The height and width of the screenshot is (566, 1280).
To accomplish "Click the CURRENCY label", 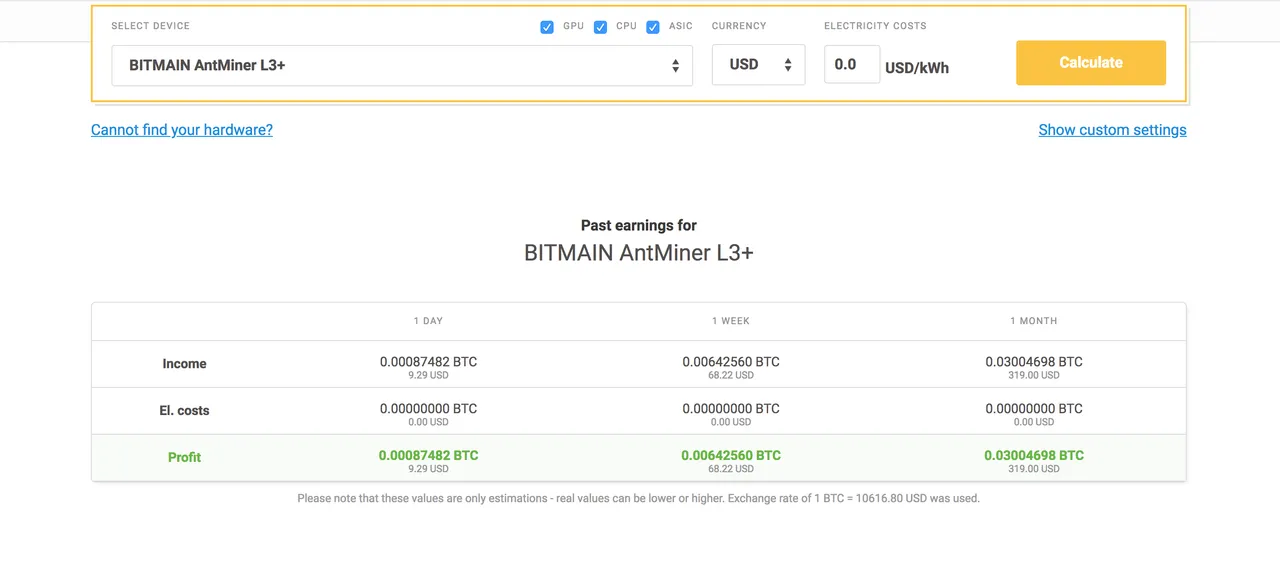I will pyautogui.click(x=739, y=26).
